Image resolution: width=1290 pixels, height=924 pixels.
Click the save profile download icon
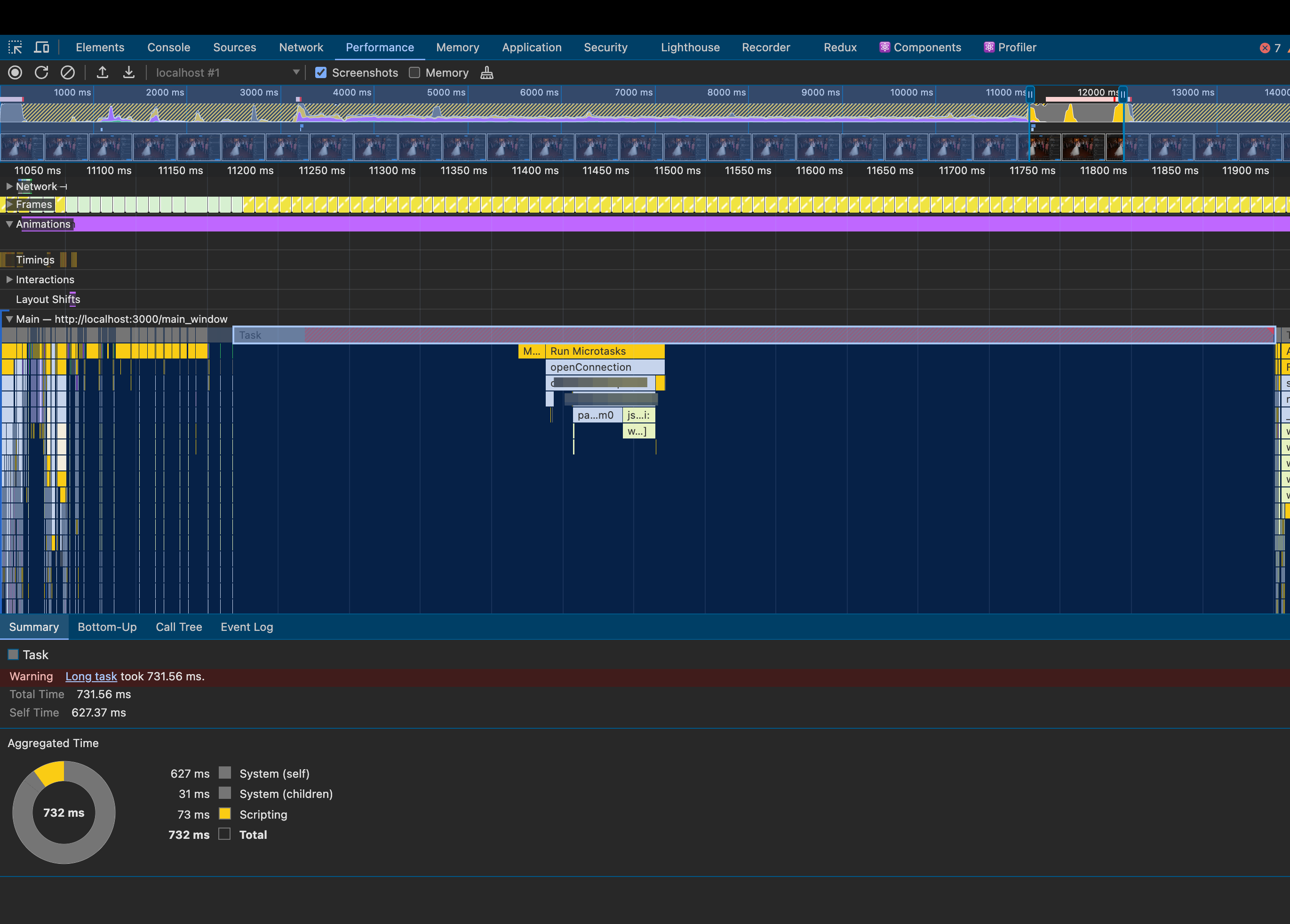[x=129, y=73]
